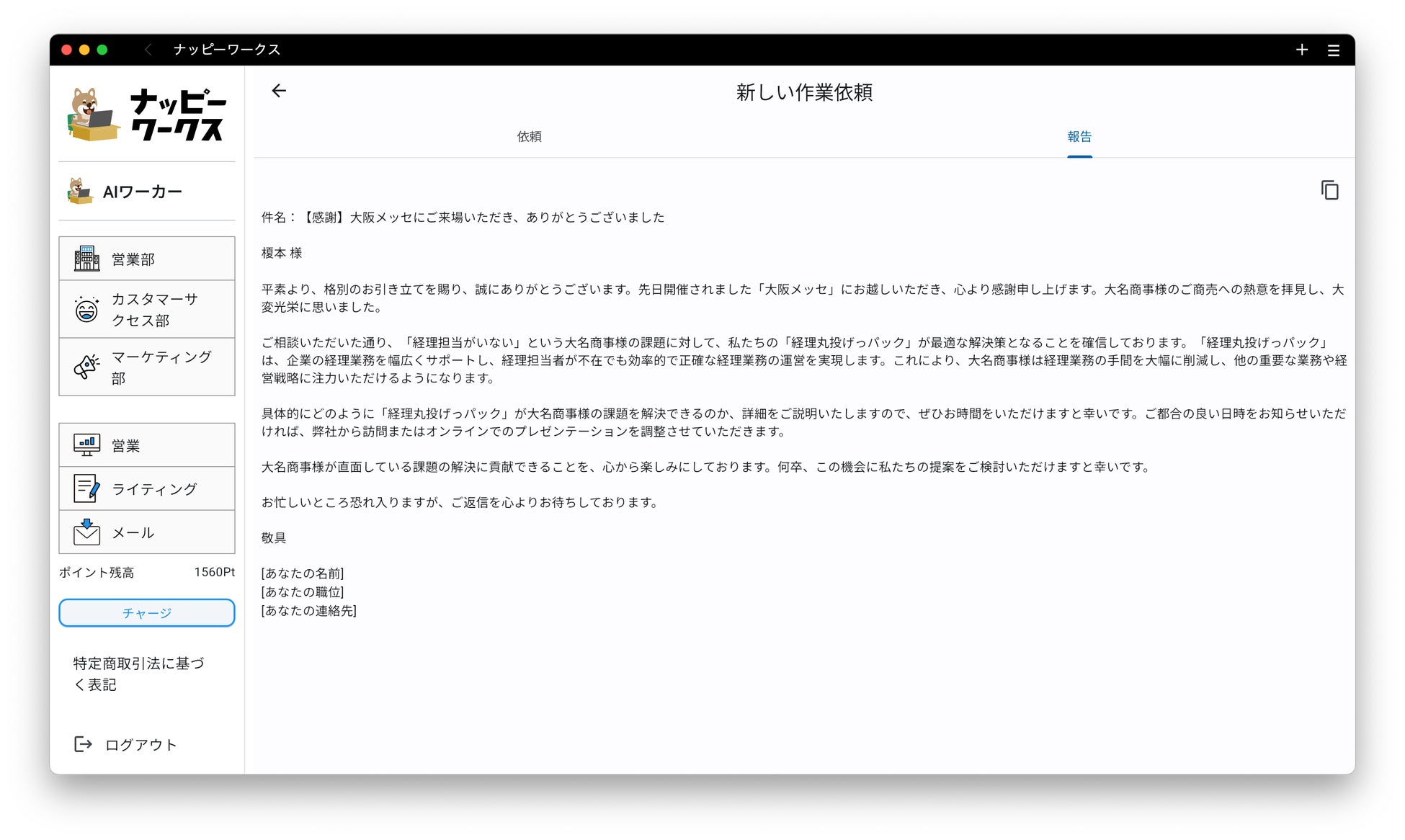Click the 営業 monitor chart icon
The width and height of the screenshot is (1405, 840).
tap(86, 445)
